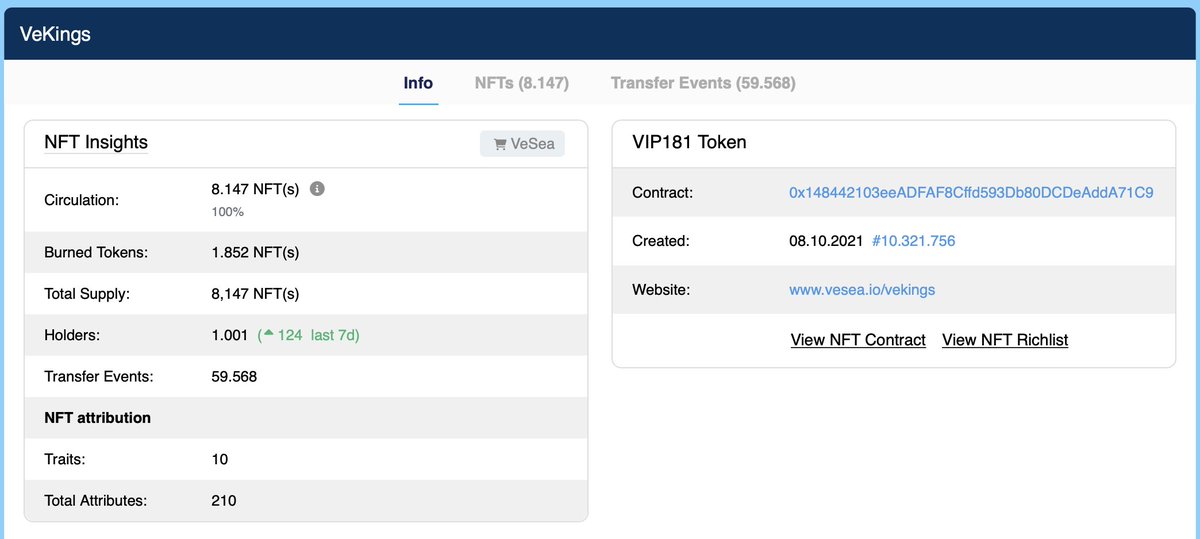Click the Circulation label
The height and width of the screenshot is (539, 1200).
coord(82,200)
